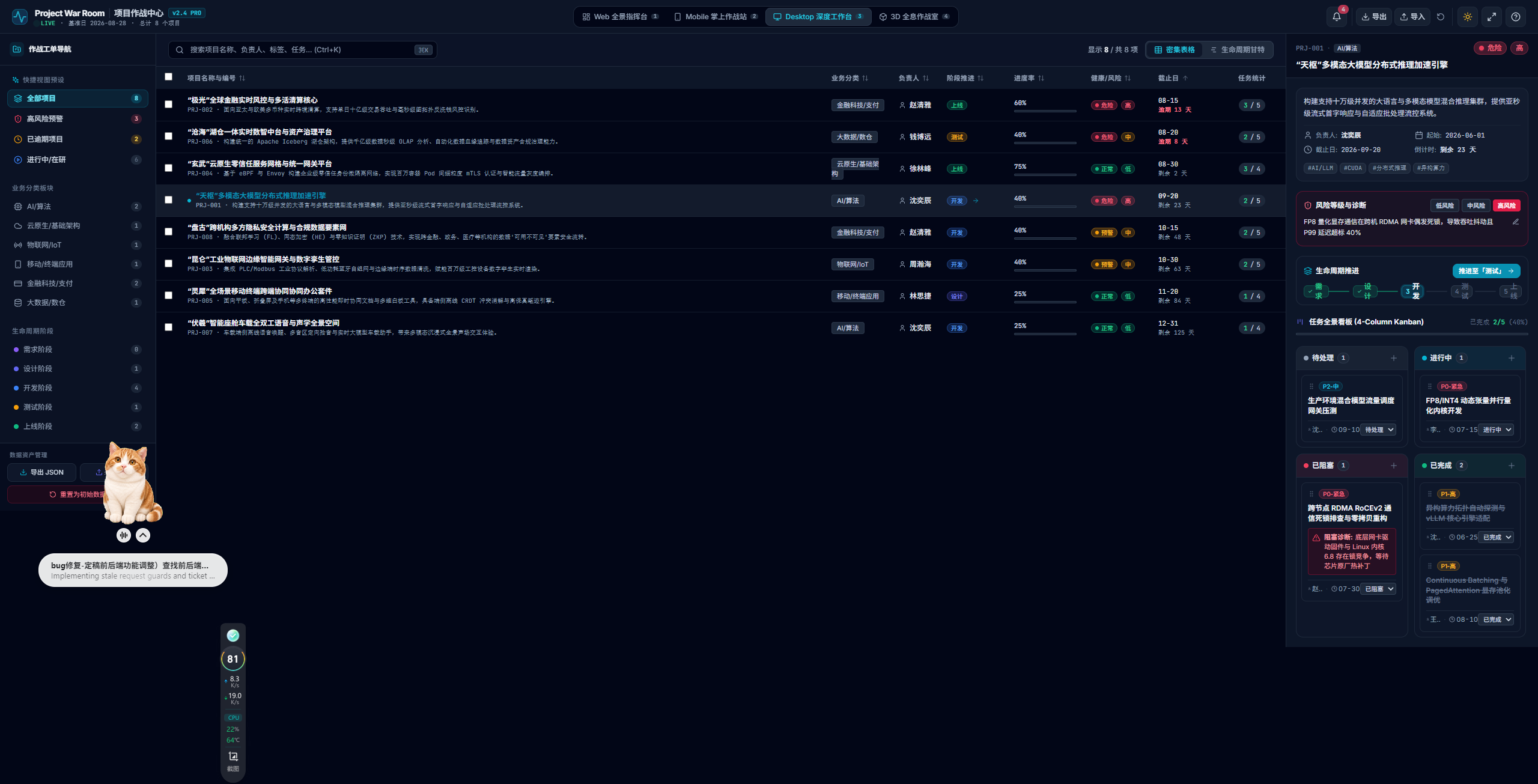1538x784 pixels.
Task: Check the 伏羲 project row checkbox
Action: tap(169, 327)
